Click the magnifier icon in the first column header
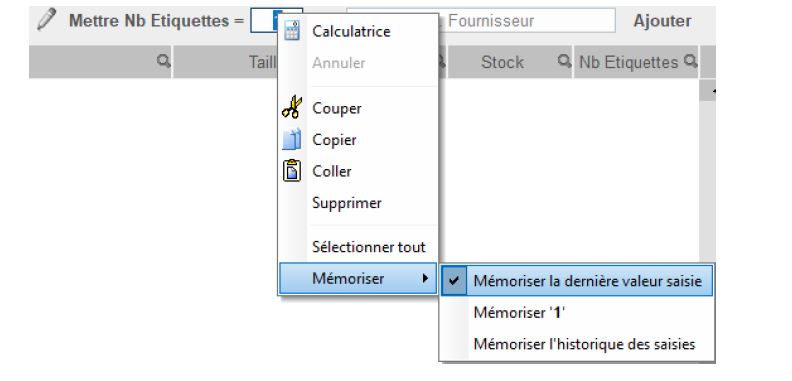 click(x=163, y=62)
